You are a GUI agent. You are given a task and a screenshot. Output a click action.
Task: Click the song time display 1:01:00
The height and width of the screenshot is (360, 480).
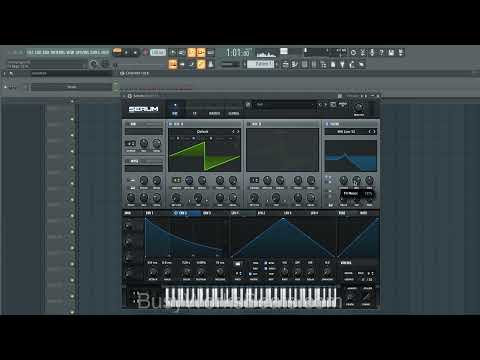click(x=238, y=52)
